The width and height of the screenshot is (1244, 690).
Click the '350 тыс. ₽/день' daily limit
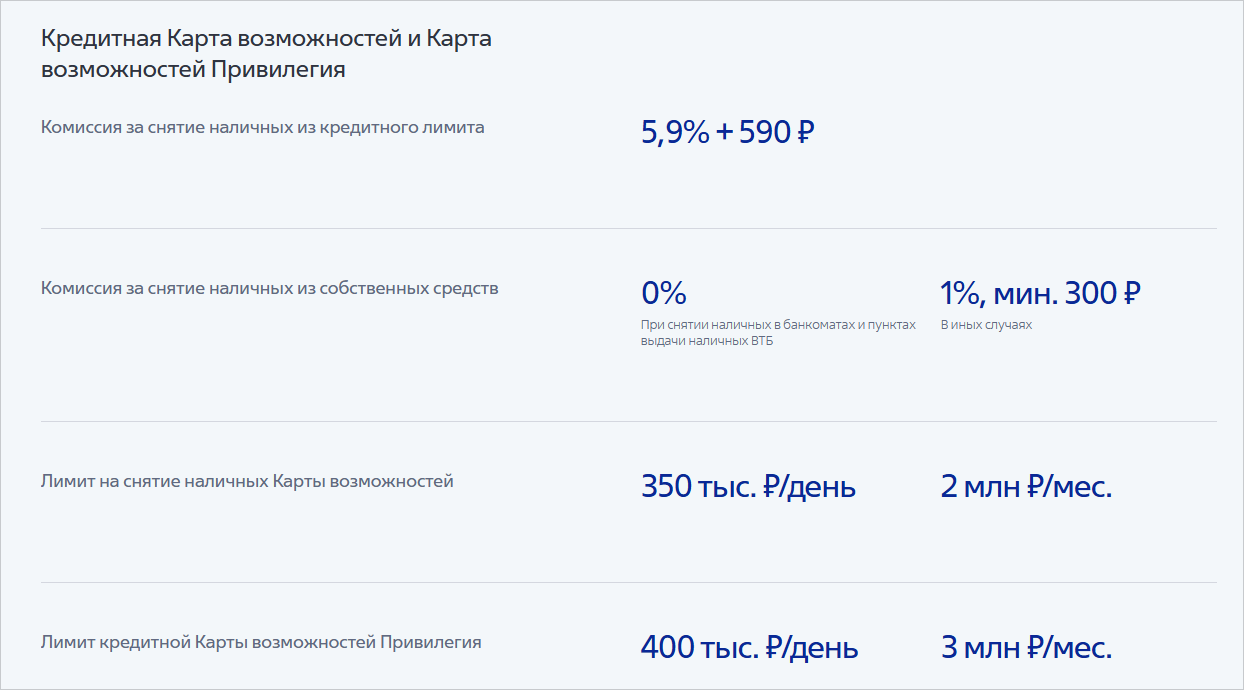coord(748,487)
